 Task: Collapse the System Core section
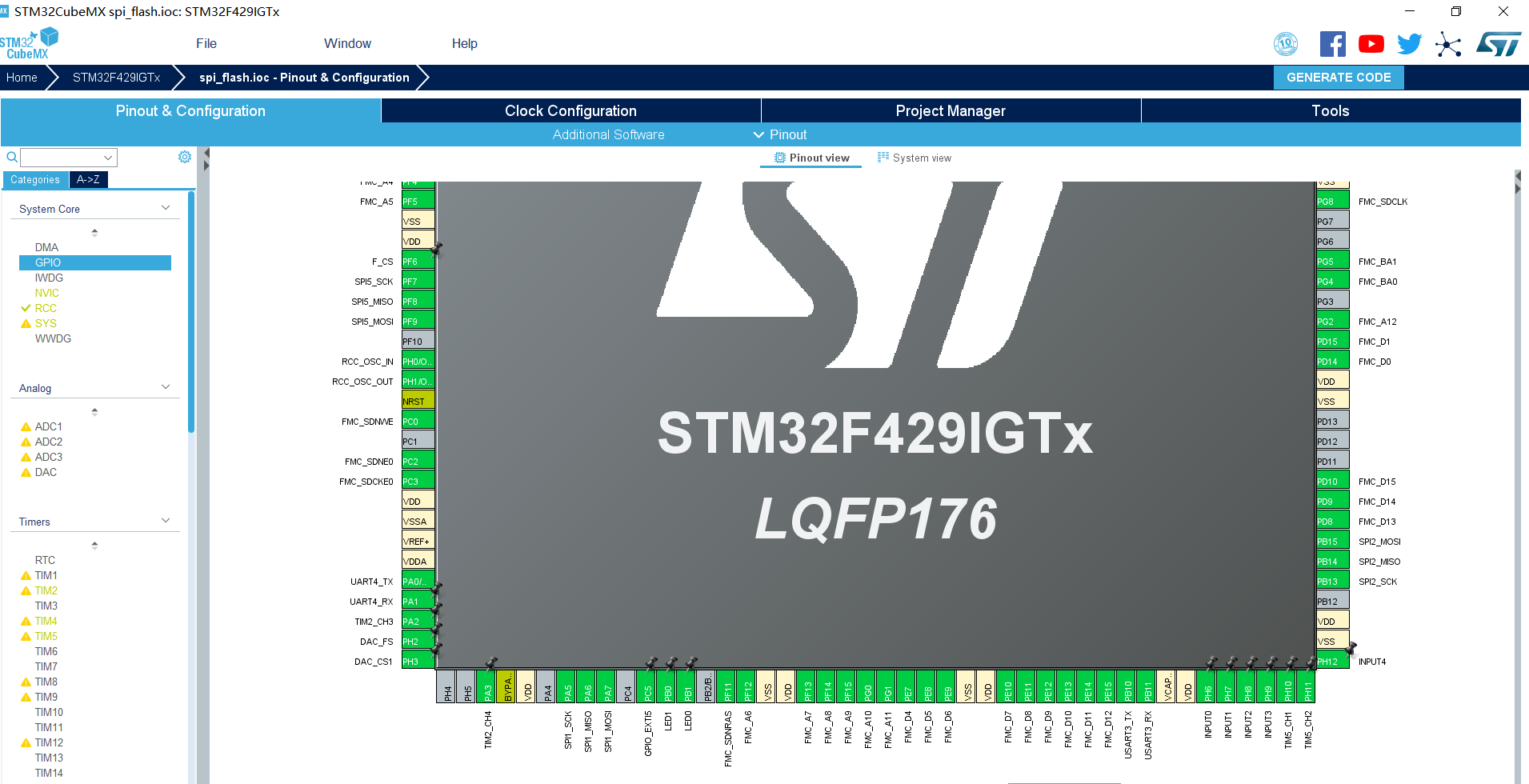(166, 207)
